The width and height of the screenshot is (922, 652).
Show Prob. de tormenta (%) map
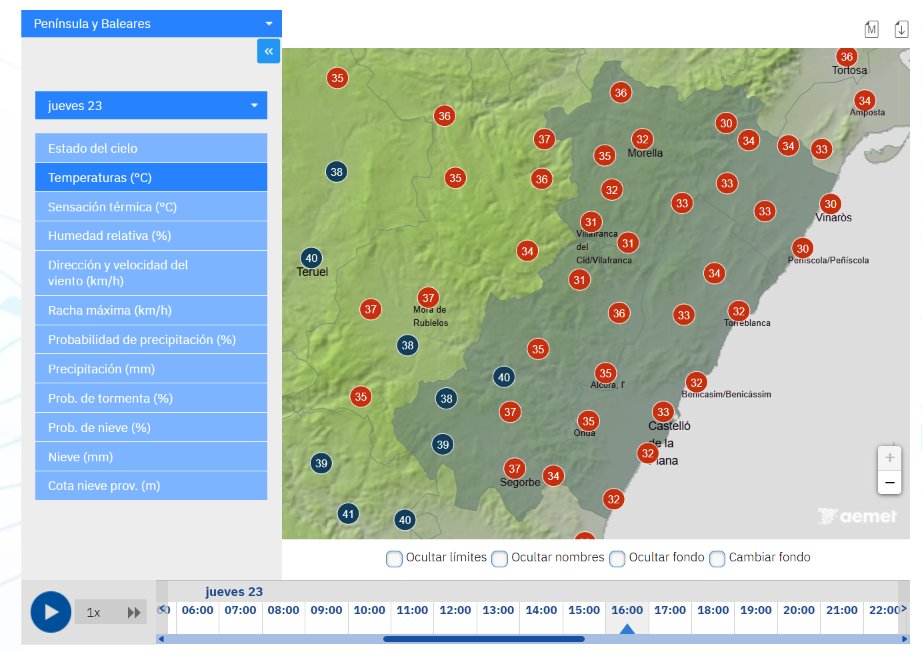tap(151, 398)
